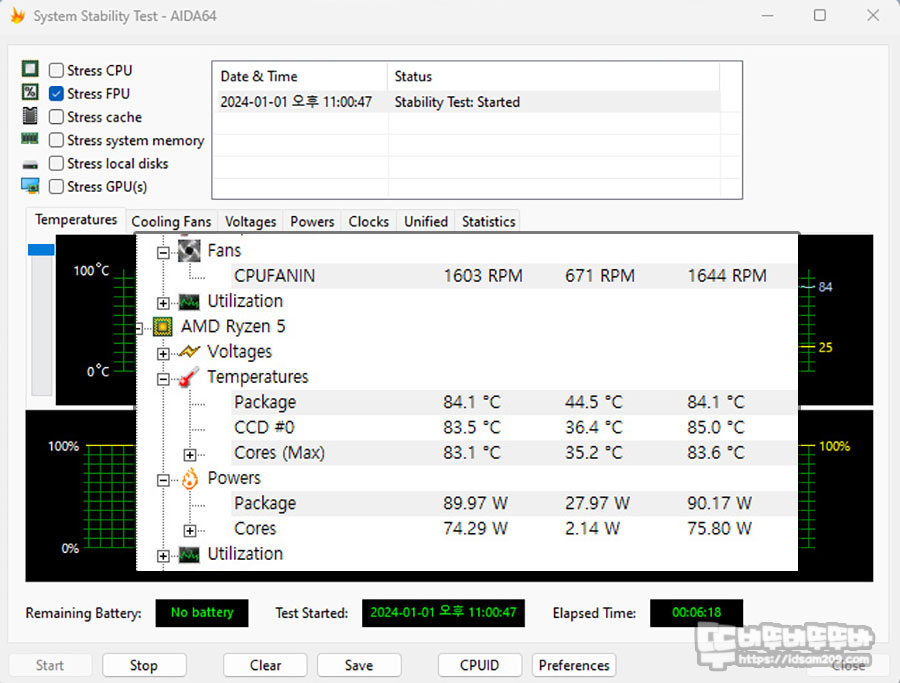
Task: Expand the Cores (Max) temperature node
Action: 190,455
